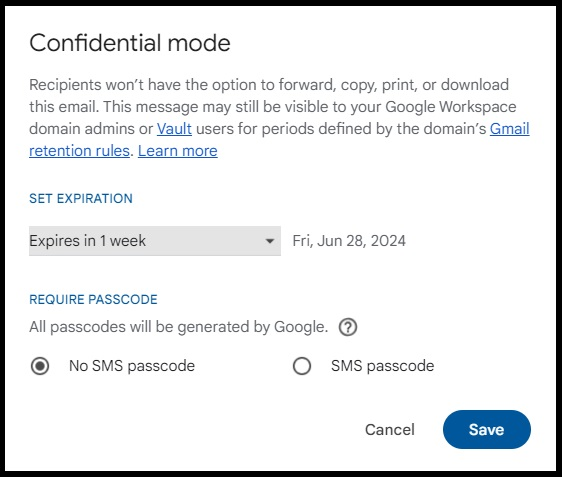Click the 'SMS passcode' option label
This screenshot has width=562, height=477.
click(x=382, y=366)
